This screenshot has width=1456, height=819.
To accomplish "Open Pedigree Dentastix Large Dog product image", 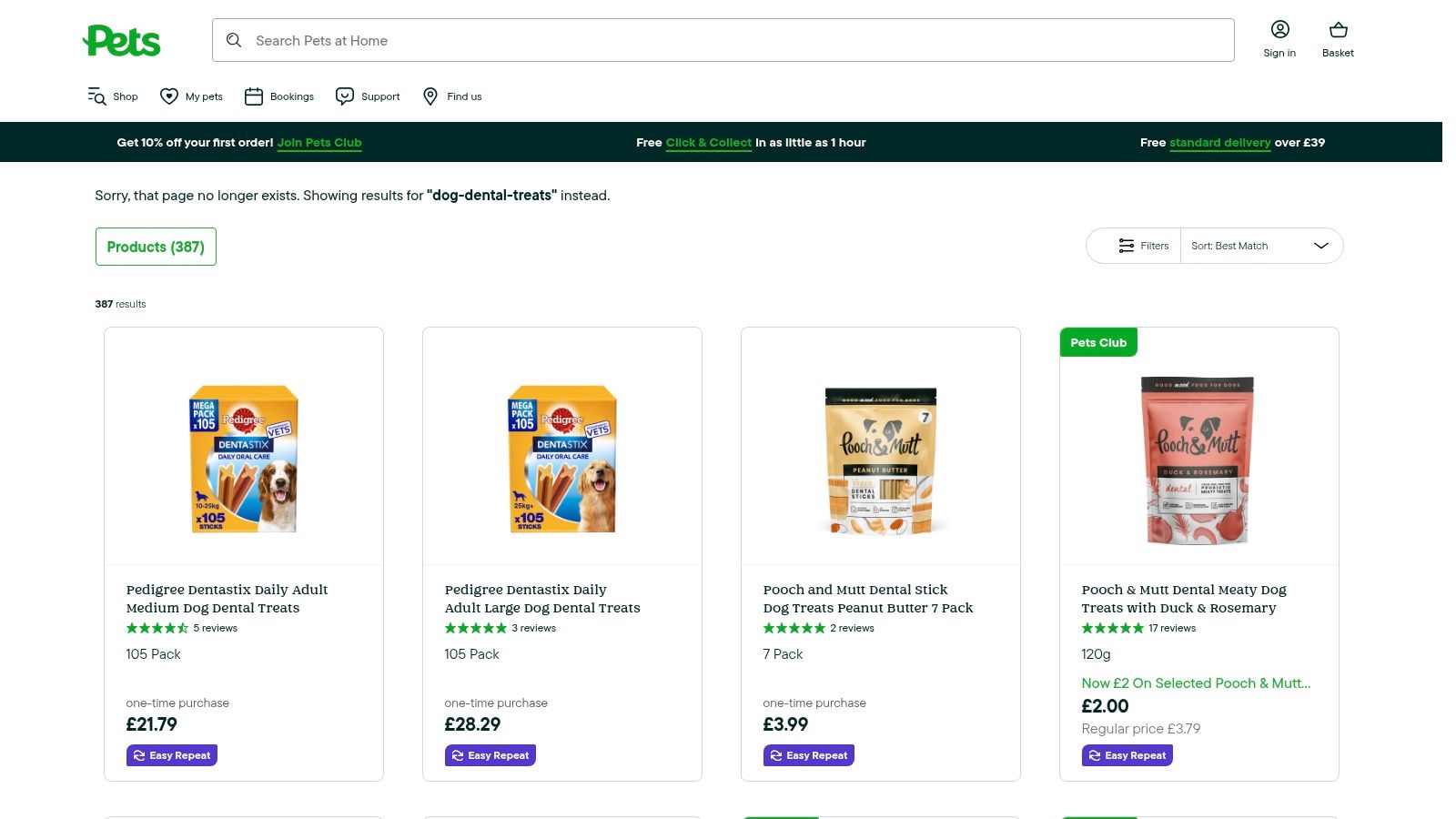I will 562,459.
